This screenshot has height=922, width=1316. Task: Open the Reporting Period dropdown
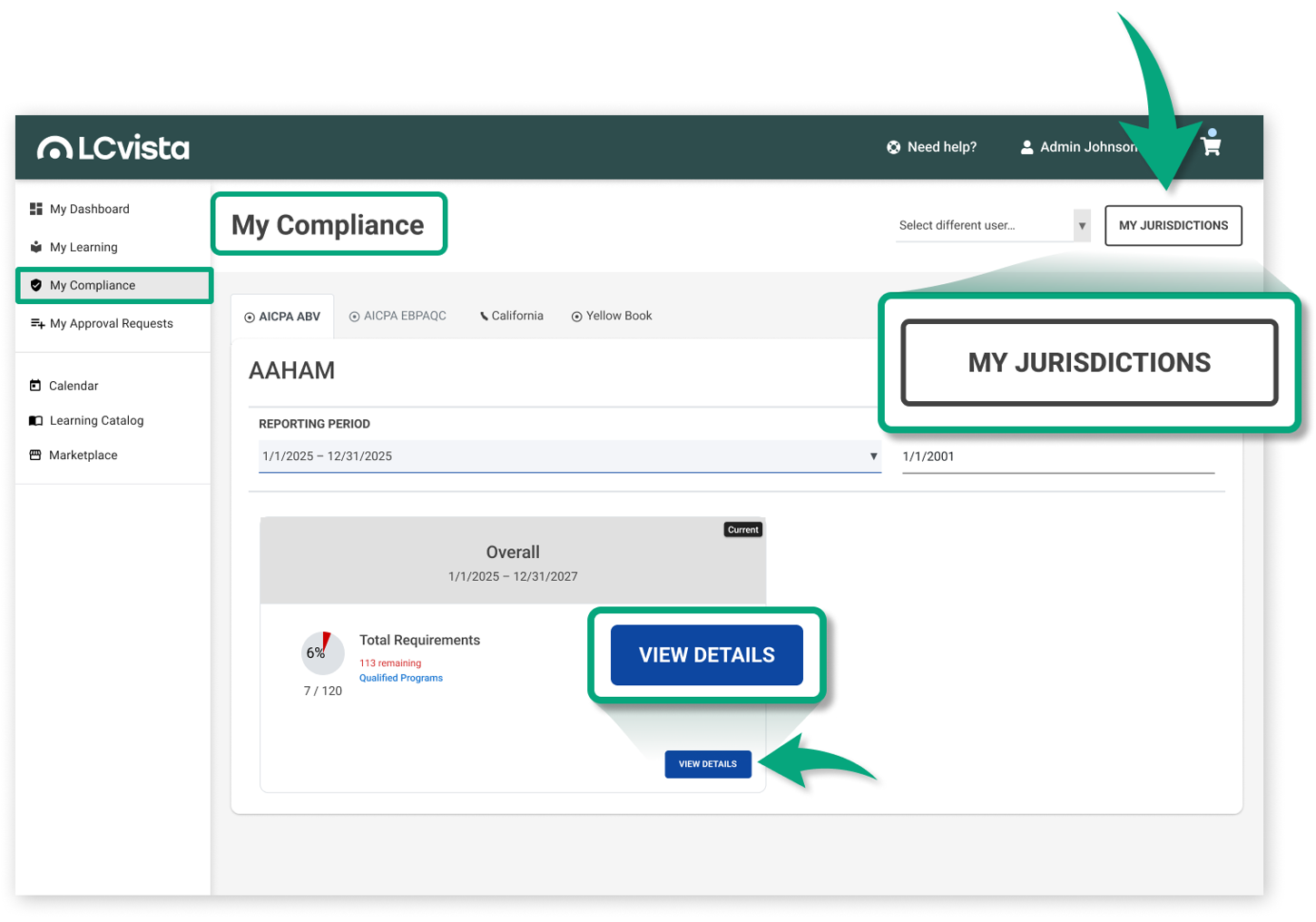point(569,456)
